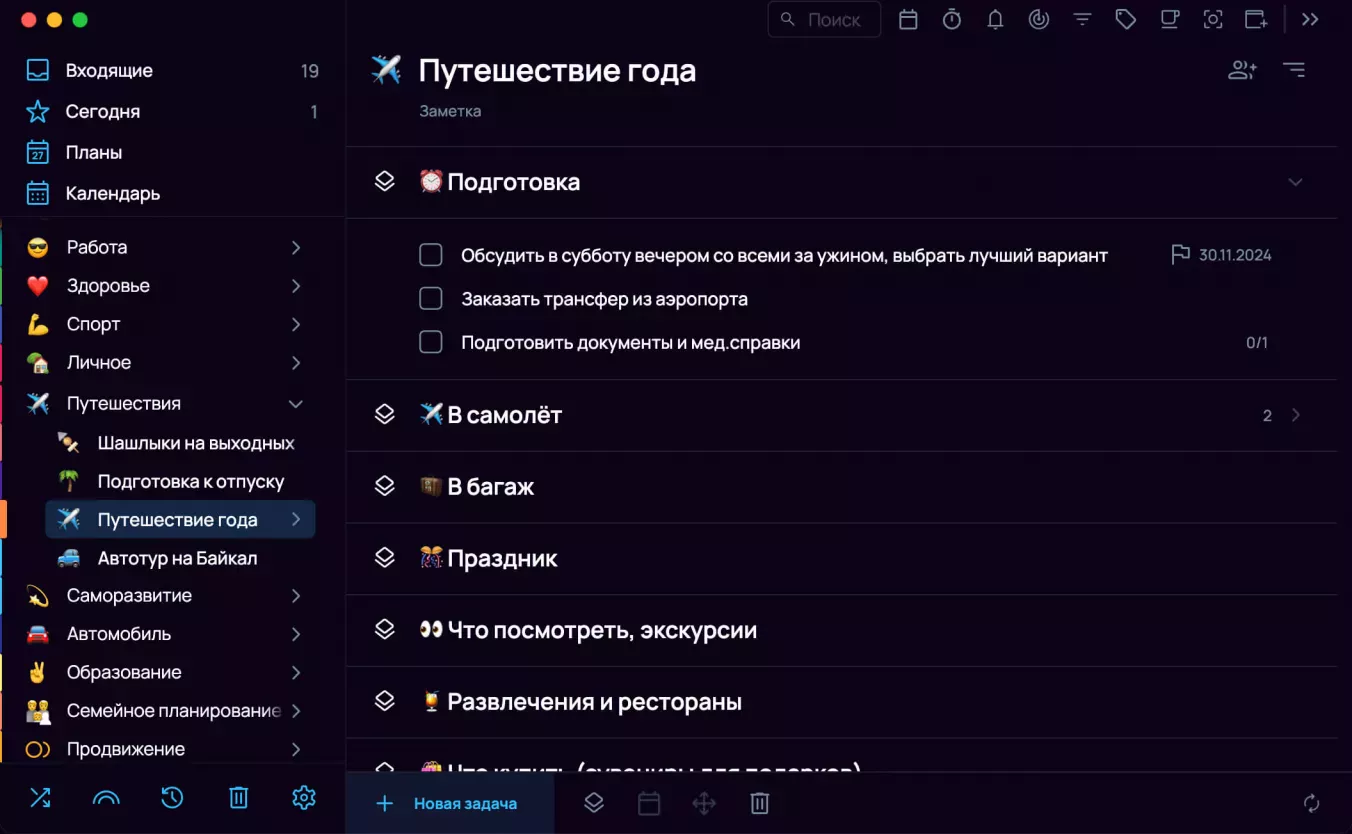Expand the В самолёт section chevron
1352x834 pixels.
1296,415
